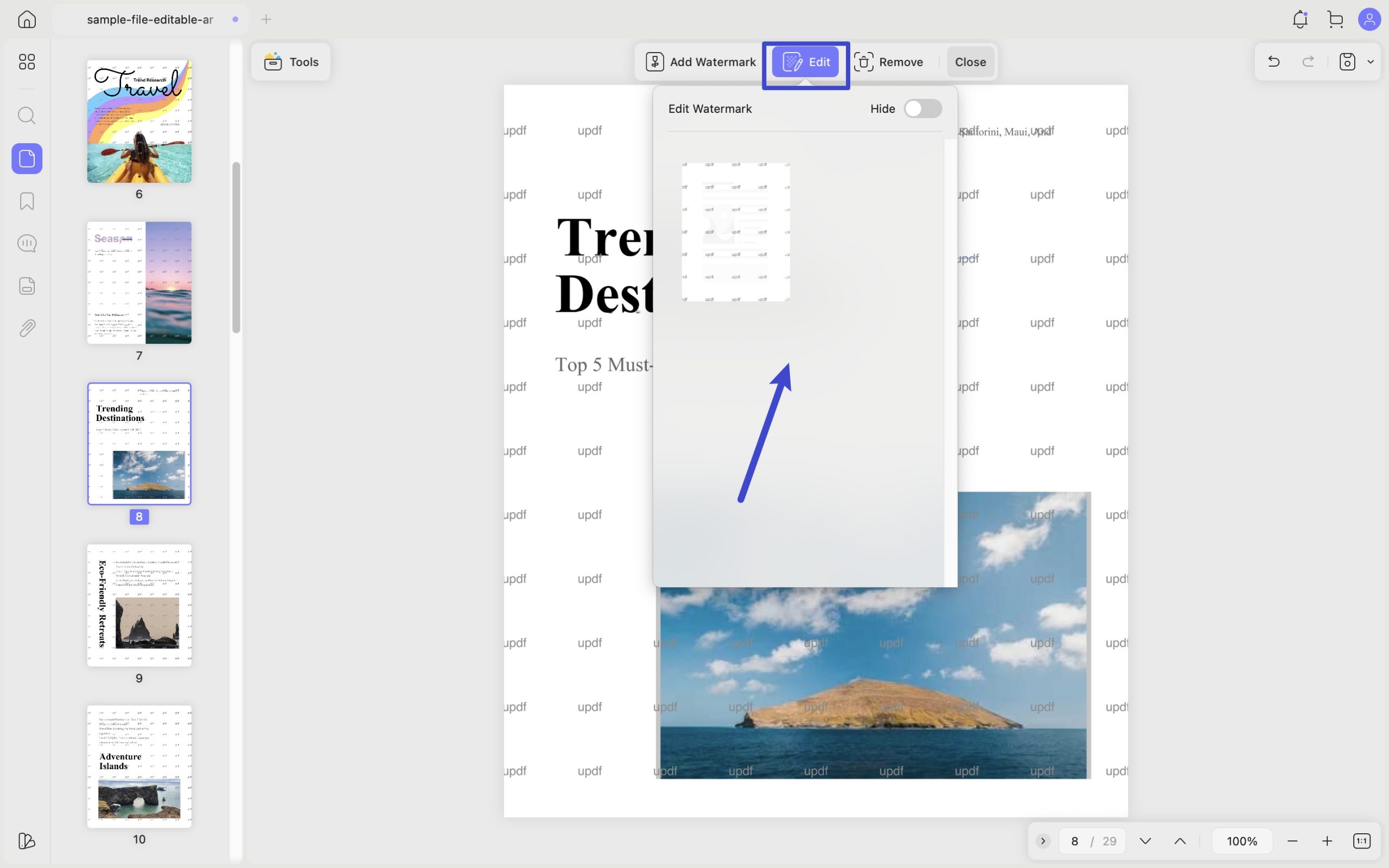
Task: Open the attachments paperclip icon
Action: pyautogui.click(x=27, y=328)
